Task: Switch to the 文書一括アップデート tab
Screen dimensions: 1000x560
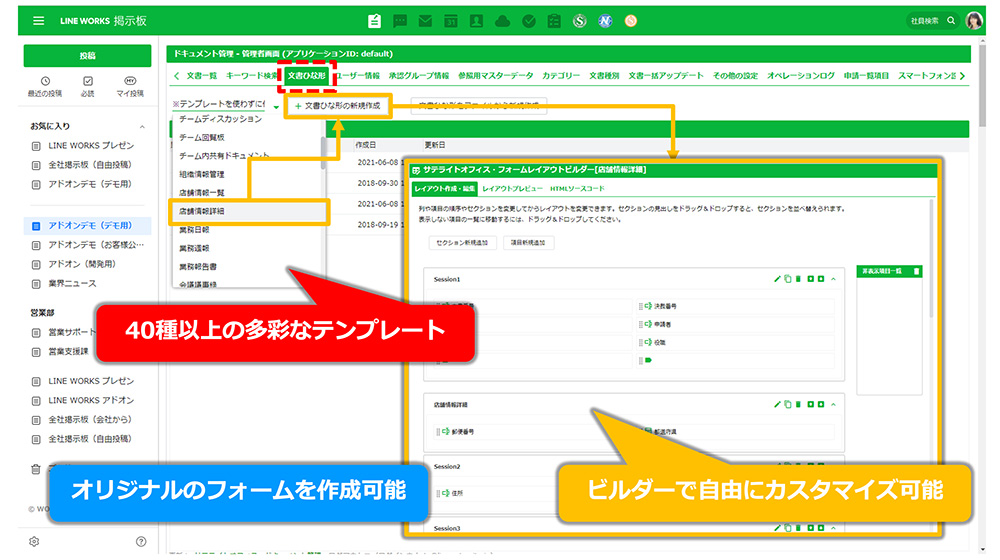Action: pos(666,76)
